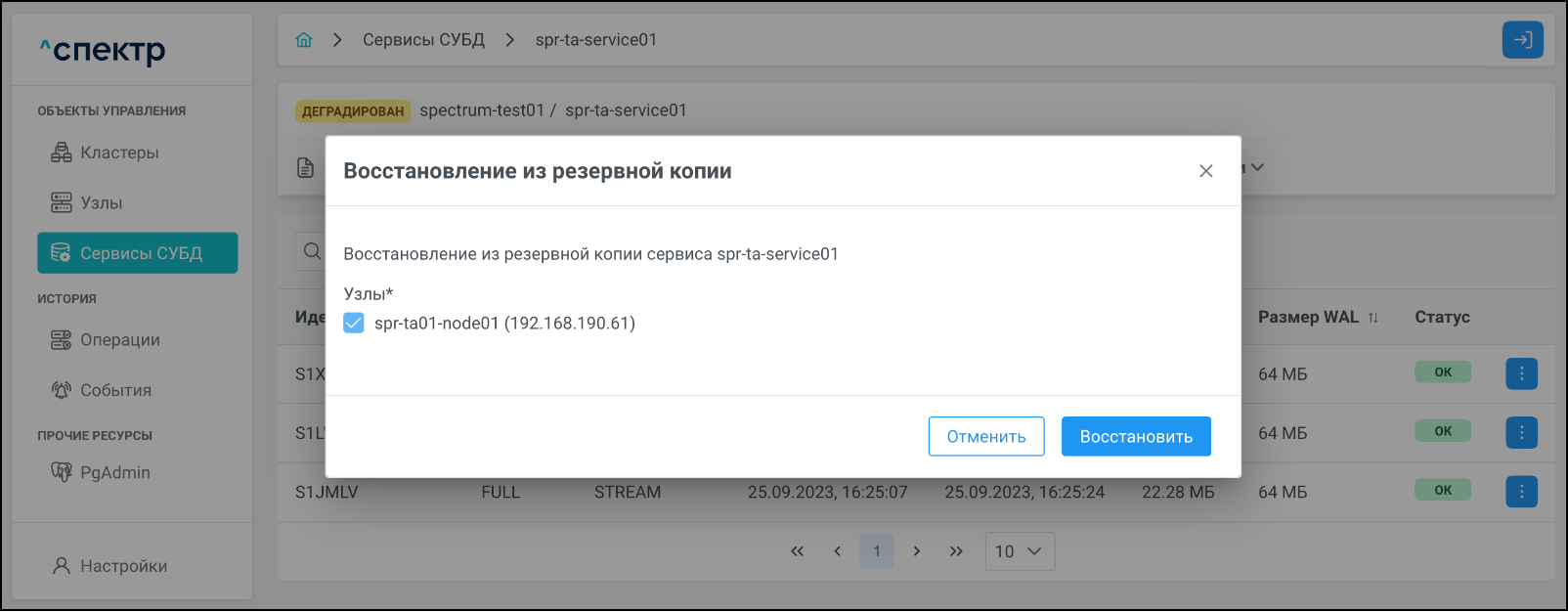Go to next page
Viewport: 1568px width, 612px height.
tap(916, 551)
